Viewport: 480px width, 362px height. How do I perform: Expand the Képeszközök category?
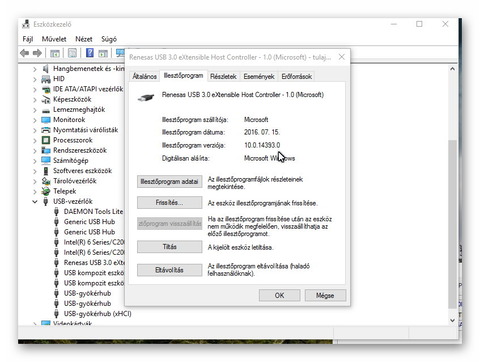click(x=35, y=100)
